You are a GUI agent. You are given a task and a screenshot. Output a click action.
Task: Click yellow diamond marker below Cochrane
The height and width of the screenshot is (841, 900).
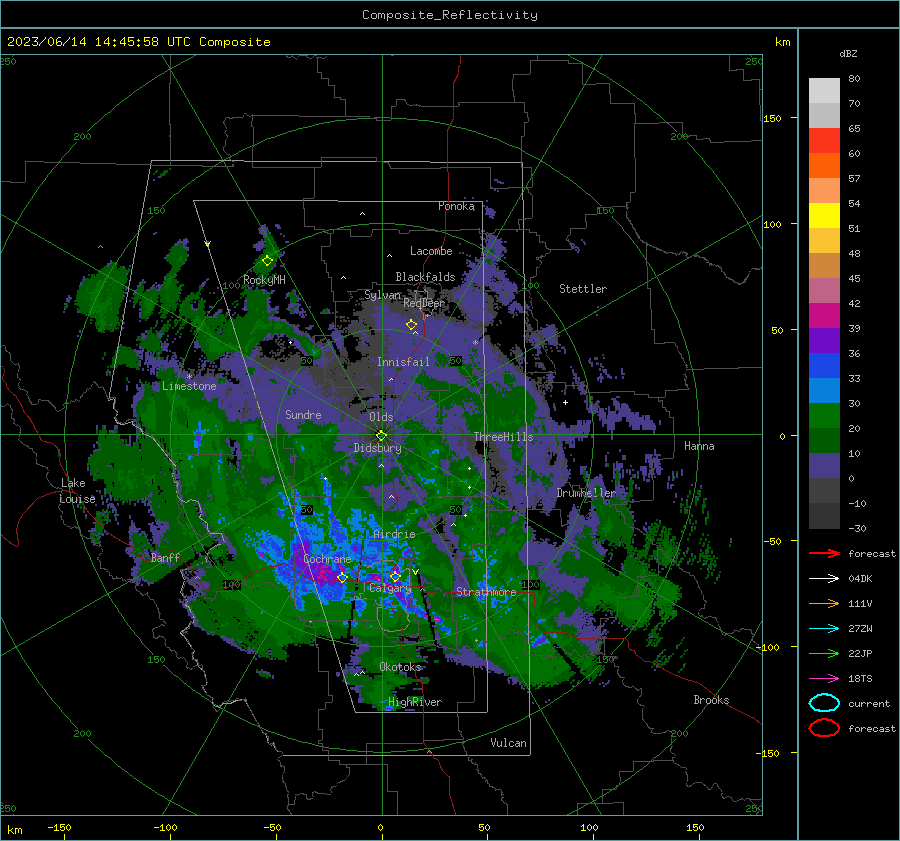click(343, 577)
